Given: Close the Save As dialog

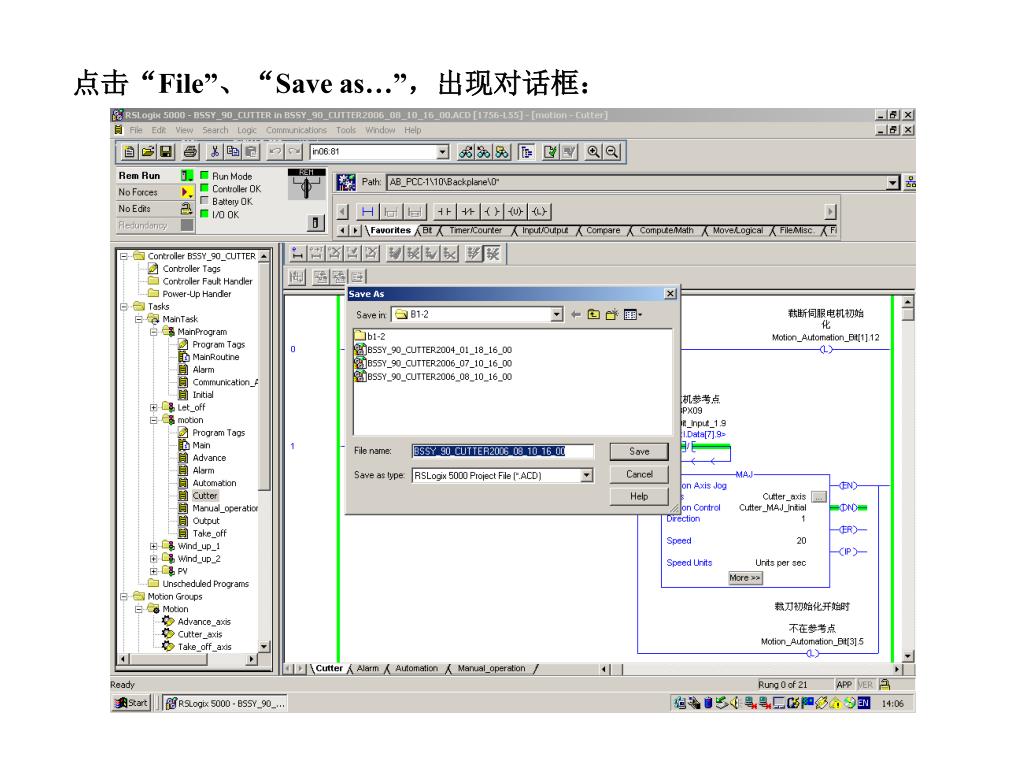Looking at the screenshot, I should tap(670, 294).
